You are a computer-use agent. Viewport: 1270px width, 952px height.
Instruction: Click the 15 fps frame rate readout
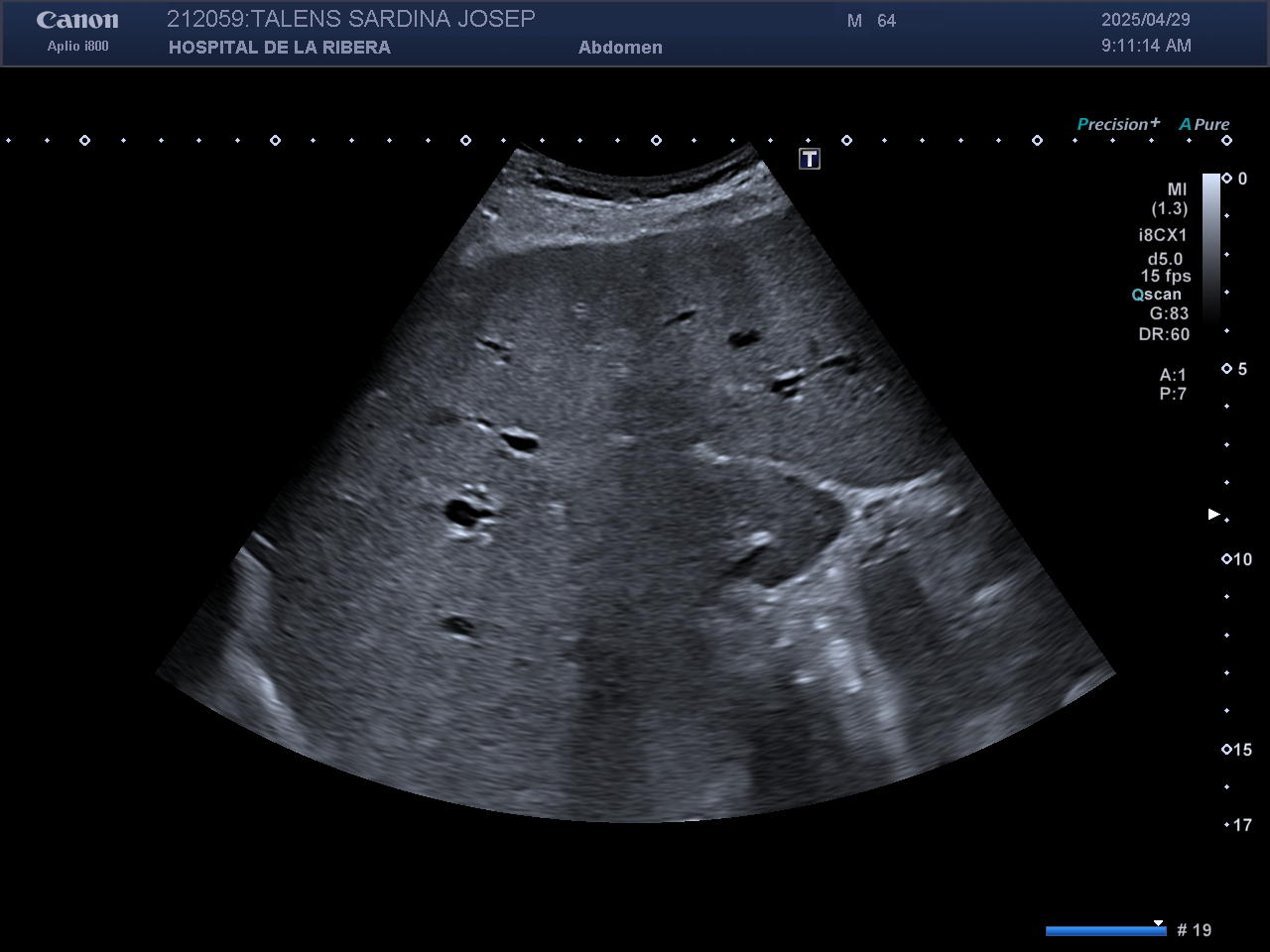tap(1165, 277)
